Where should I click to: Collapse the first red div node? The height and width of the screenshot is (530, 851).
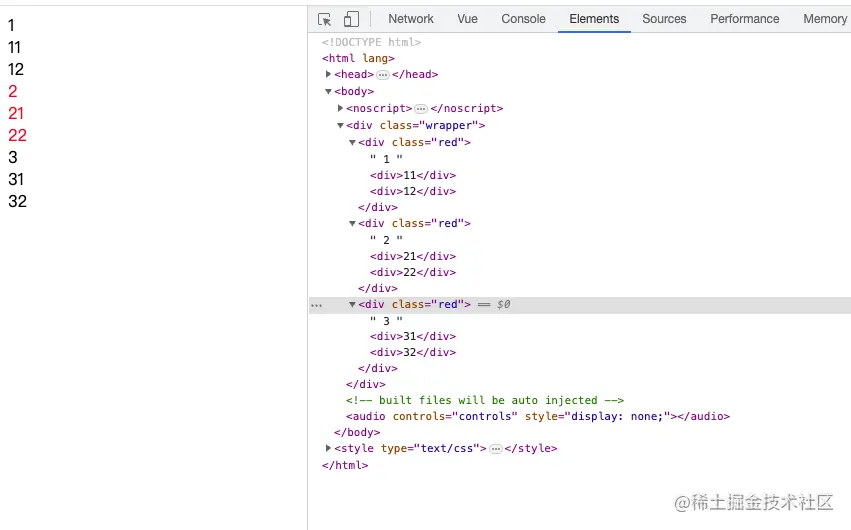[x=353, y=142]
